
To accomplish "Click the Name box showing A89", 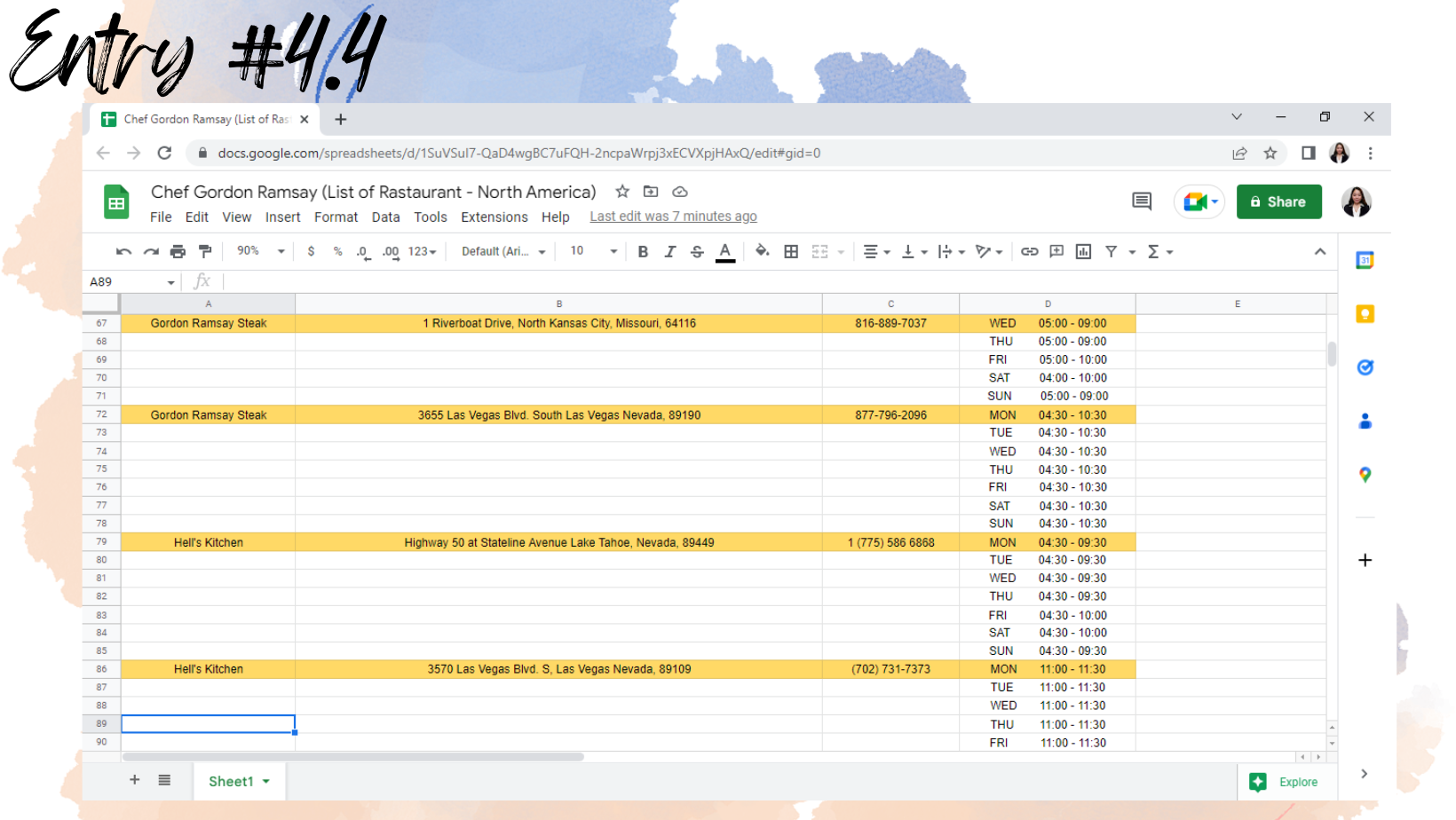I will [x=132, y=281].
